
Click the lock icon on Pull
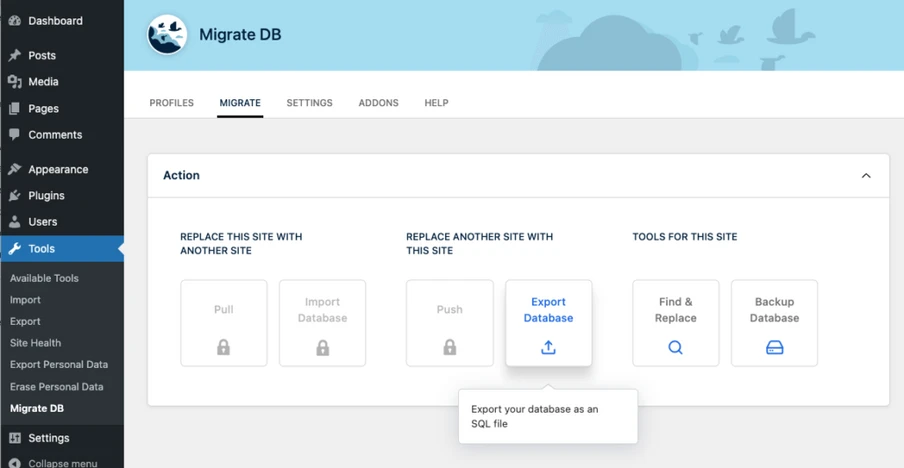pyautogui.click(x=223, y=347)
